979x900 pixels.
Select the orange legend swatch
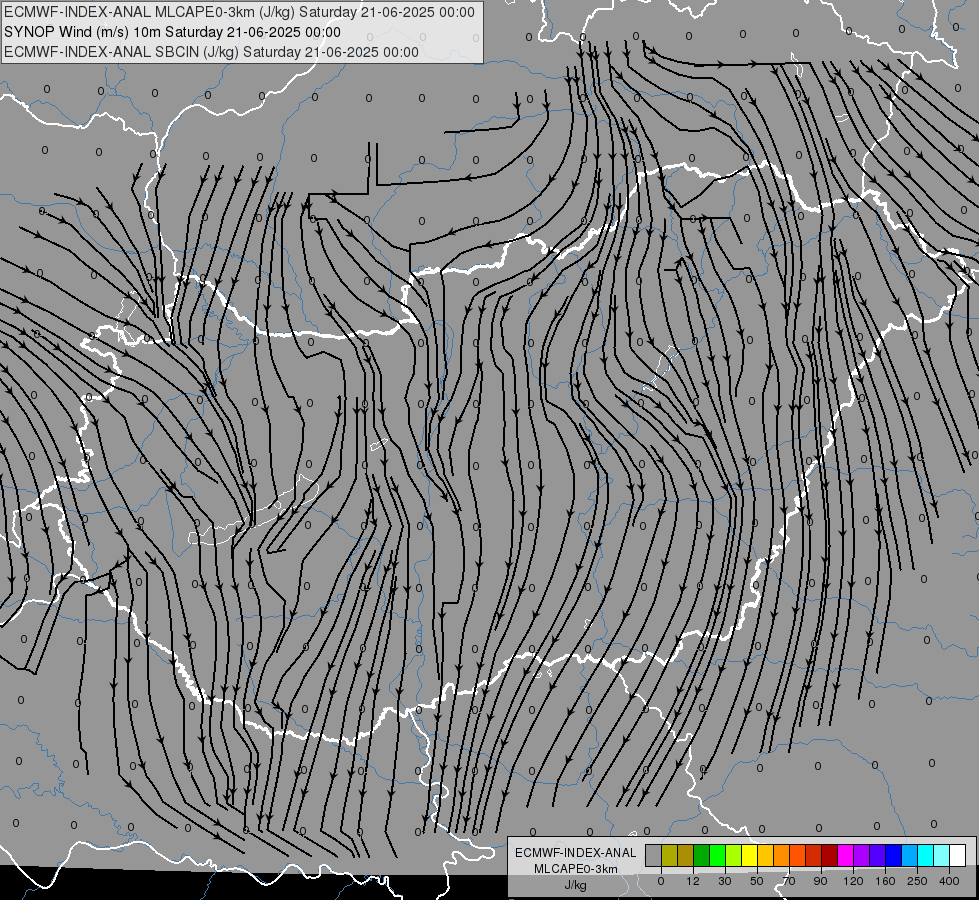point(782,855)
